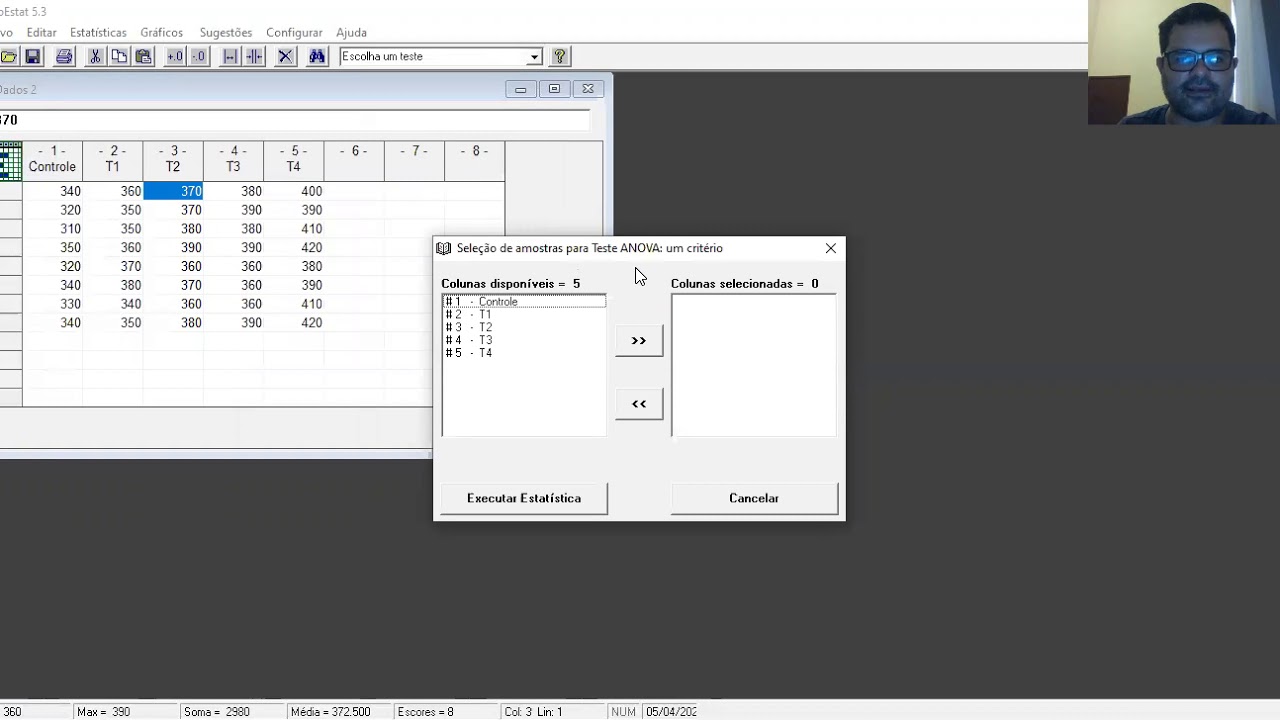
Task: Select '#5 - T4' in available columns
Action: [x=524, y=353]
